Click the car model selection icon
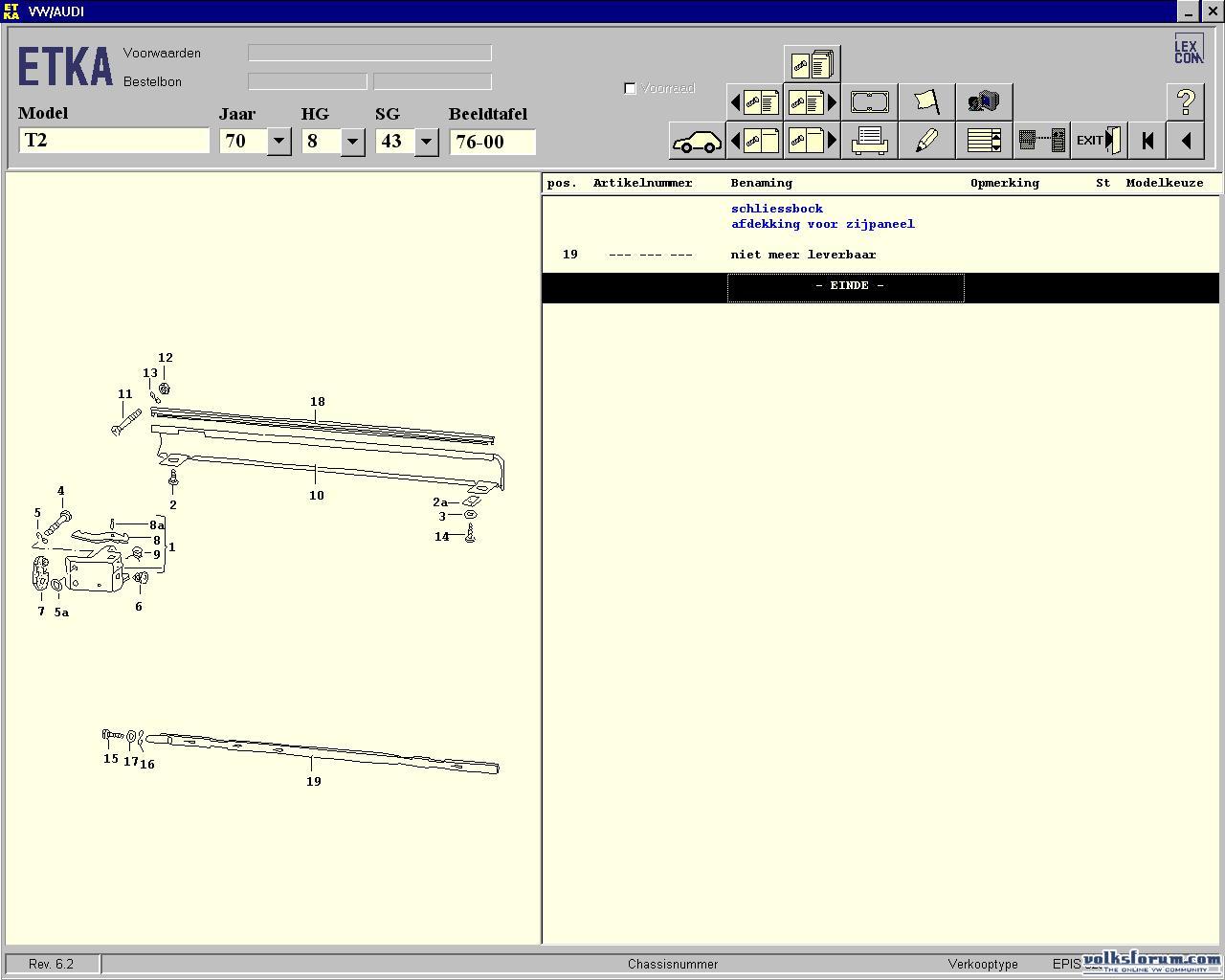The image size is (1225, 980). point(697,141)
